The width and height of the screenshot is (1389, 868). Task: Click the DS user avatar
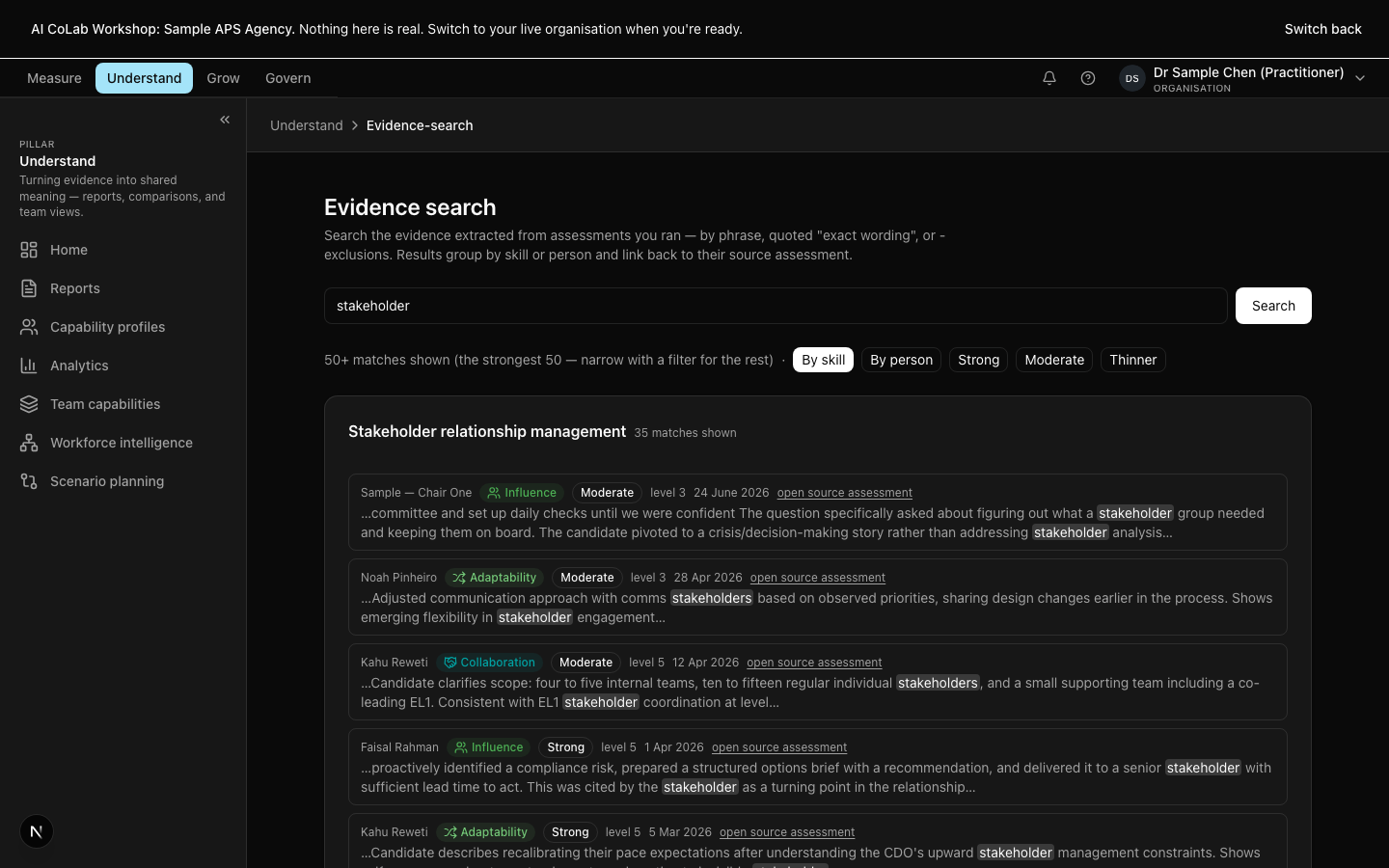pyautogui.click(x=1132, y=78)
